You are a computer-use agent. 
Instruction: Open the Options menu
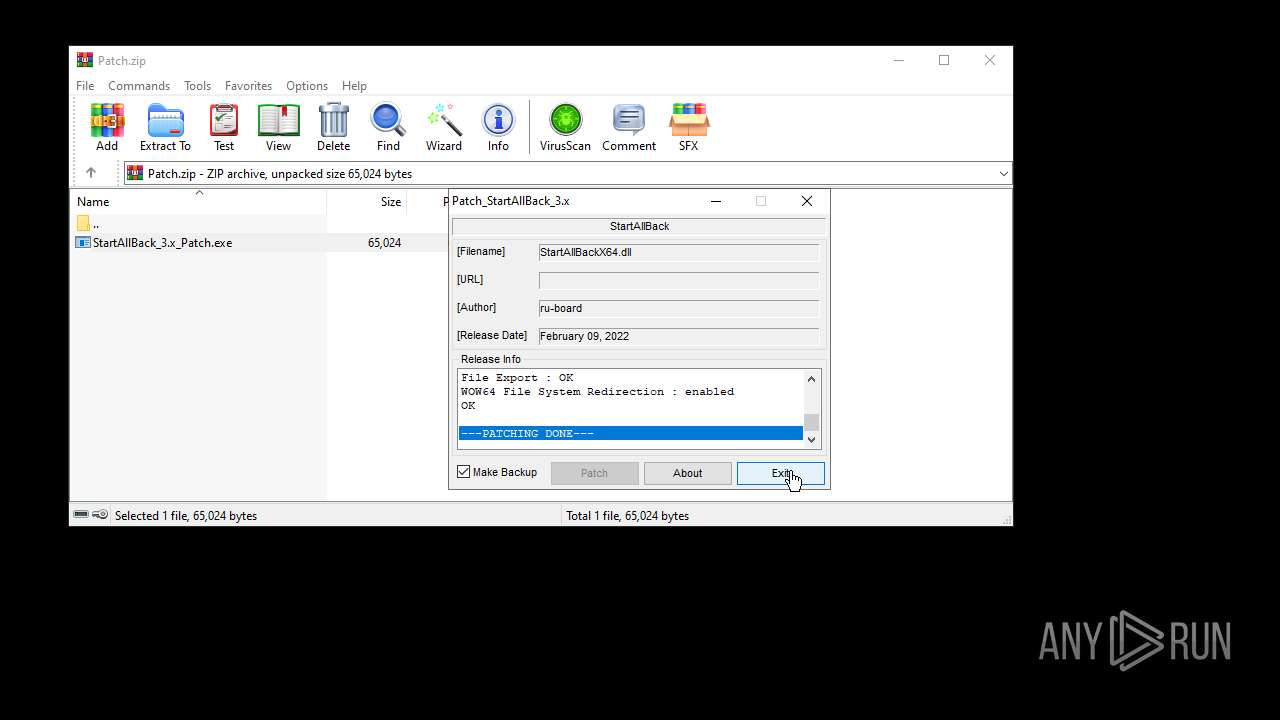click(x=307, y=86)
